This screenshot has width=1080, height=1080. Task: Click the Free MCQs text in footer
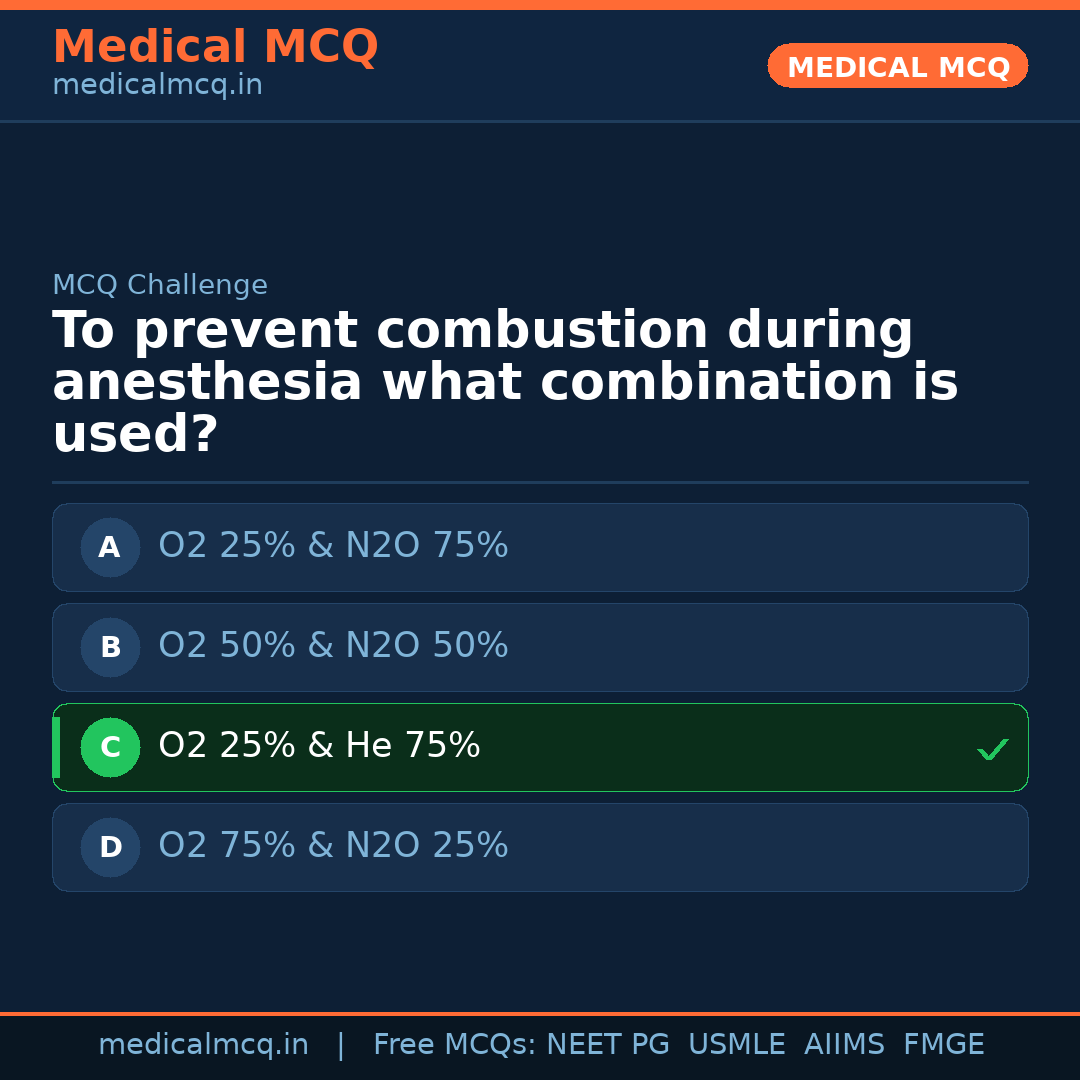pyautogui.click(x=455, y=1045)
